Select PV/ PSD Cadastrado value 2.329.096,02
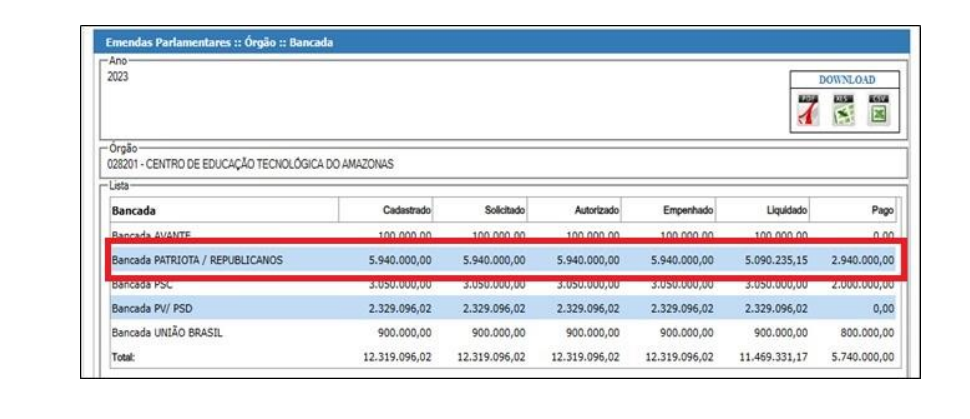 click(400, 309)
